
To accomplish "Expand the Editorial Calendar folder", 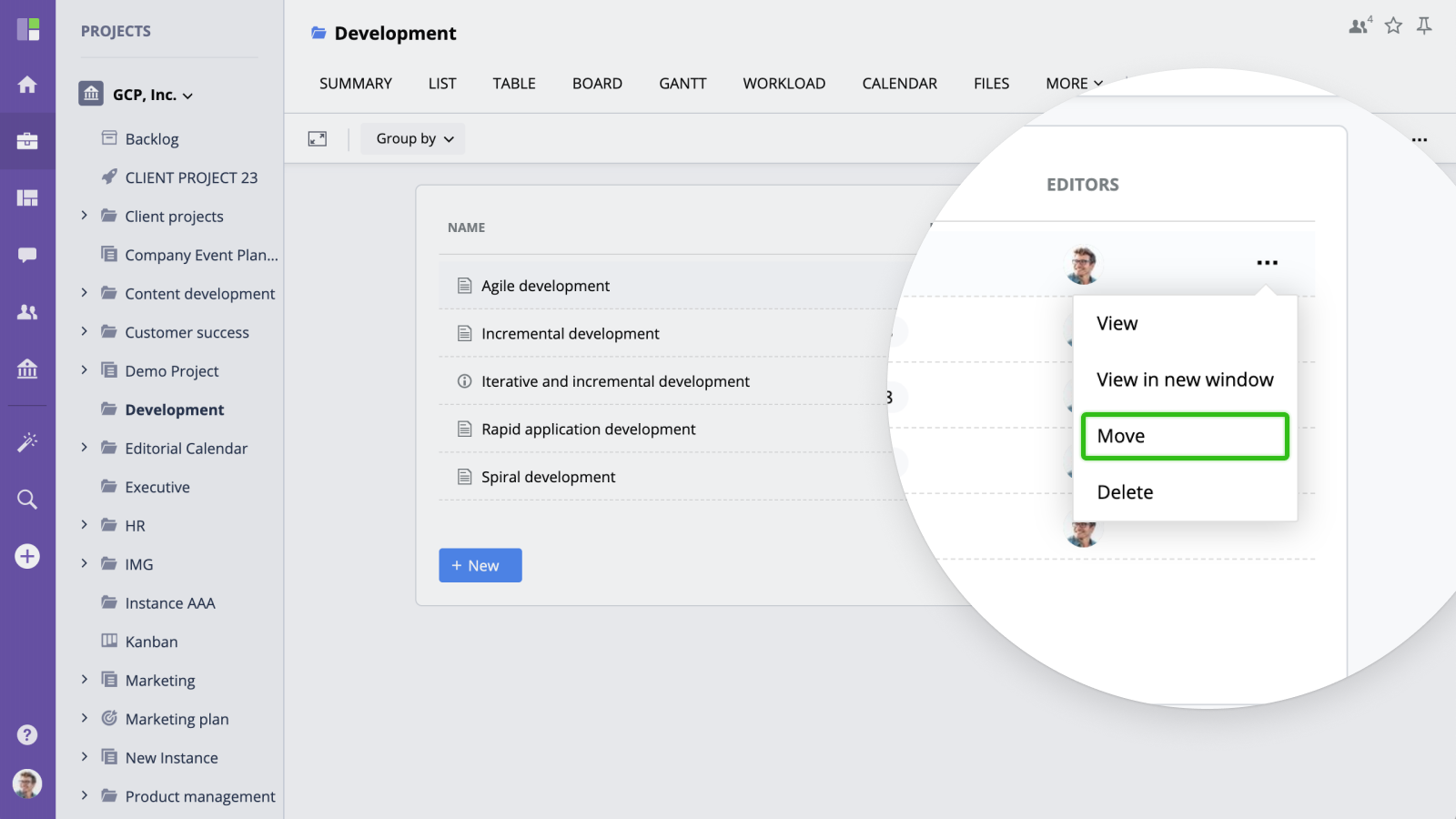I will [84, 448].
